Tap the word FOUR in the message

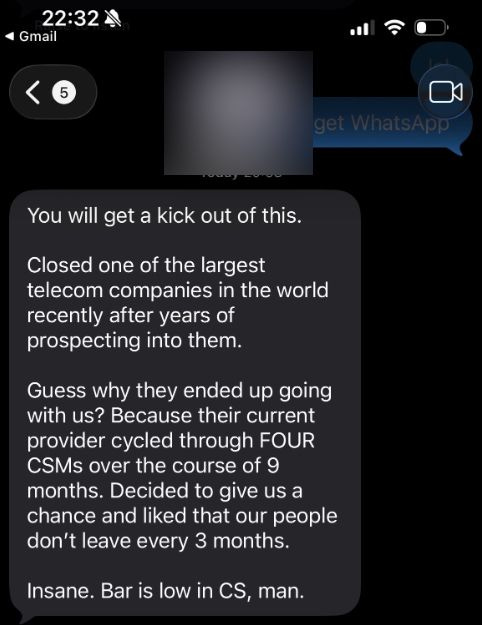[x=287, y=440]
